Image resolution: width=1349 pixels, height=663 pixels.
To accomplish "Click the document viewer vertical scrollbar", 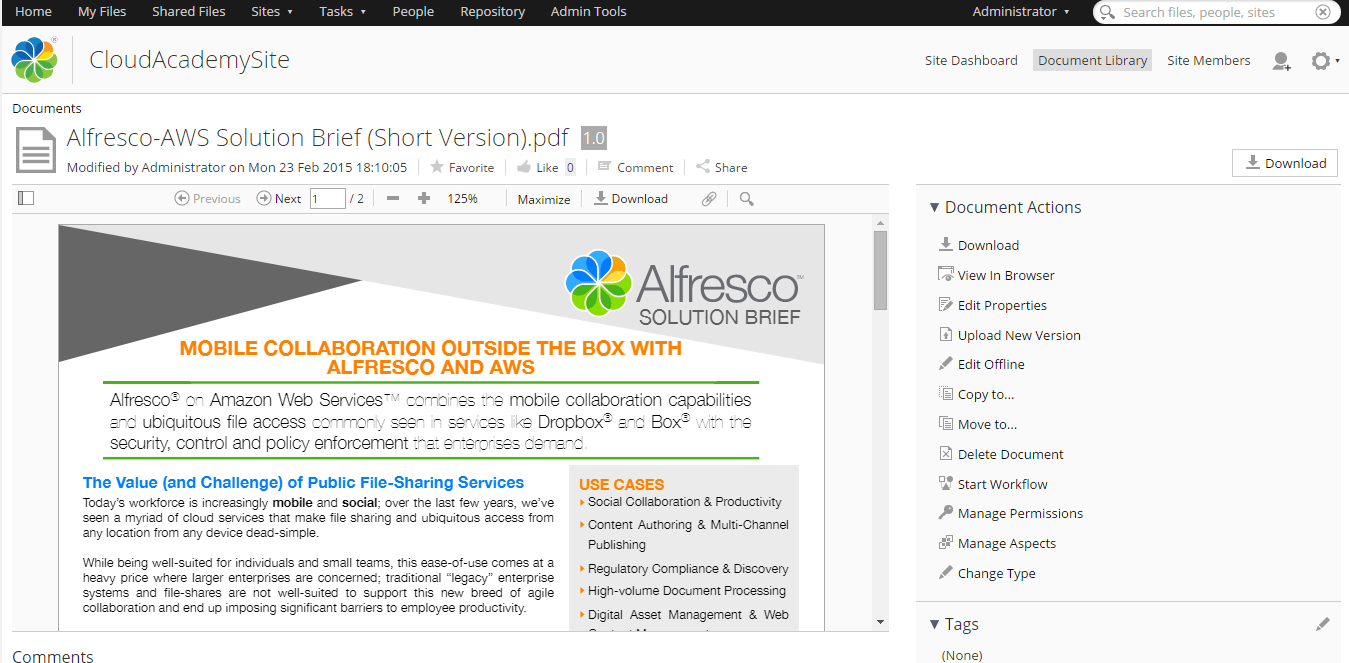I will click(x=881, y=270).
